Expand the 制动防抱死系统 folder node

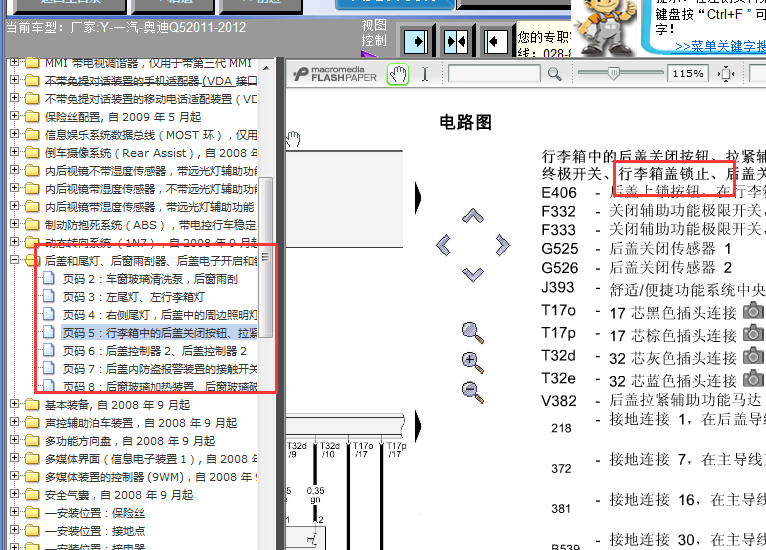point(15,224)
